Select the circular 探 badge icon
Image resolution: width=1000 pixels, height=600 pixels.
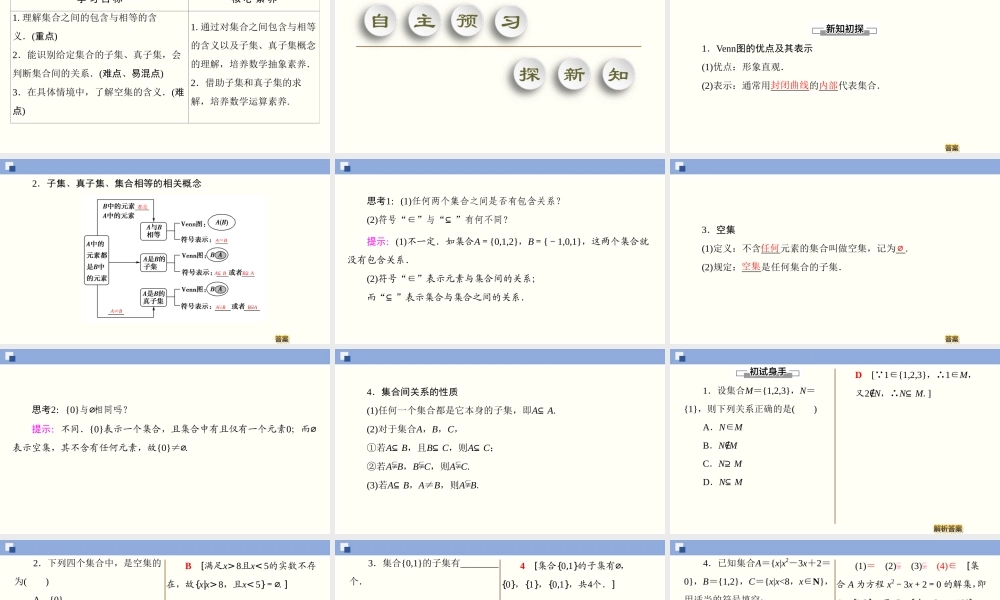528,74
